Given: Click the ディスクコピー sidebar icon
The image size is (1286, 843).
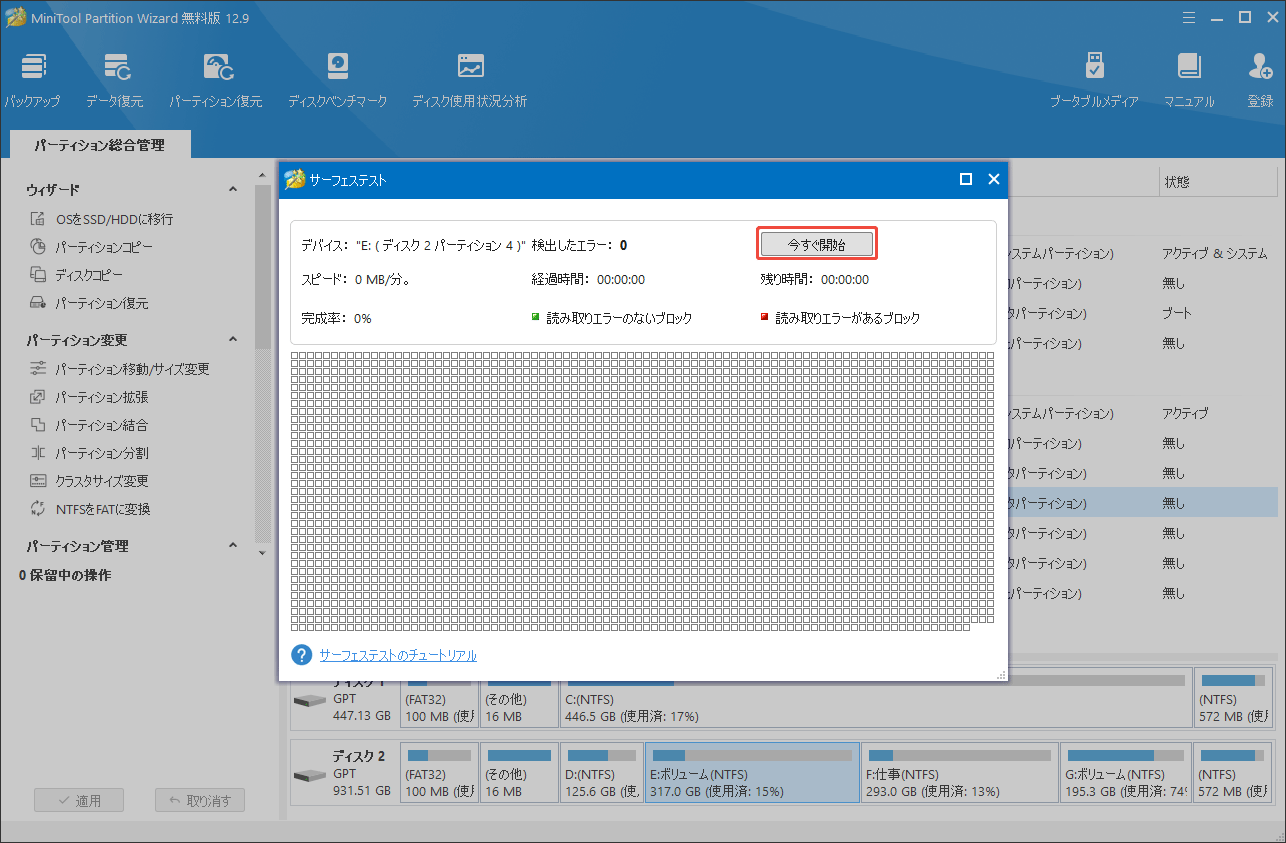Looking at the screenshot, I should [x=38, y=275].
